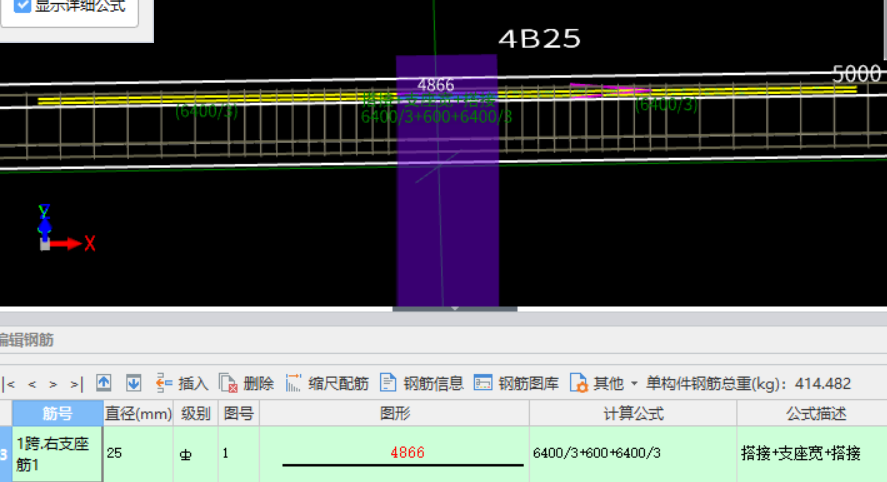Click the 4B25 annotation in viewport
The height and width of the screenshot is (482, 887).
pos(539,39)
